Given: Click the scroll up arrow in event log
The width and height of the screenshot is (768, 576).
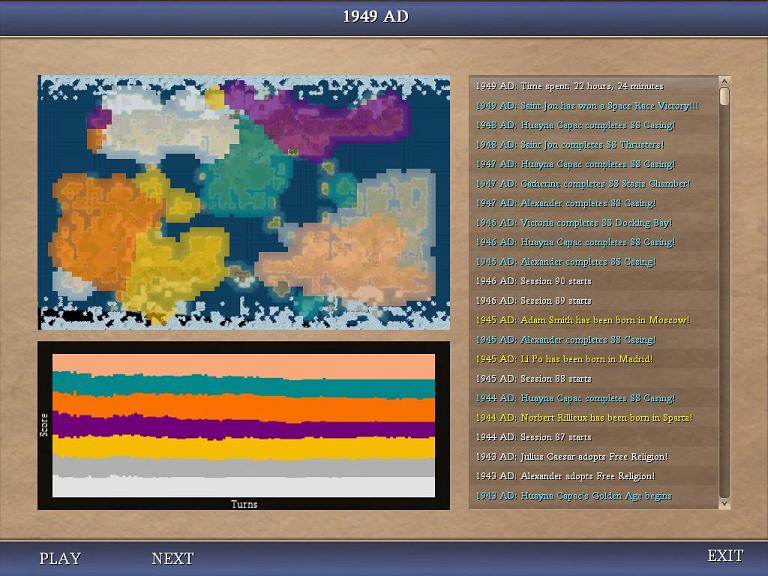Looking at the screenshot, I should pyautogui.click(x=725, y=82).
